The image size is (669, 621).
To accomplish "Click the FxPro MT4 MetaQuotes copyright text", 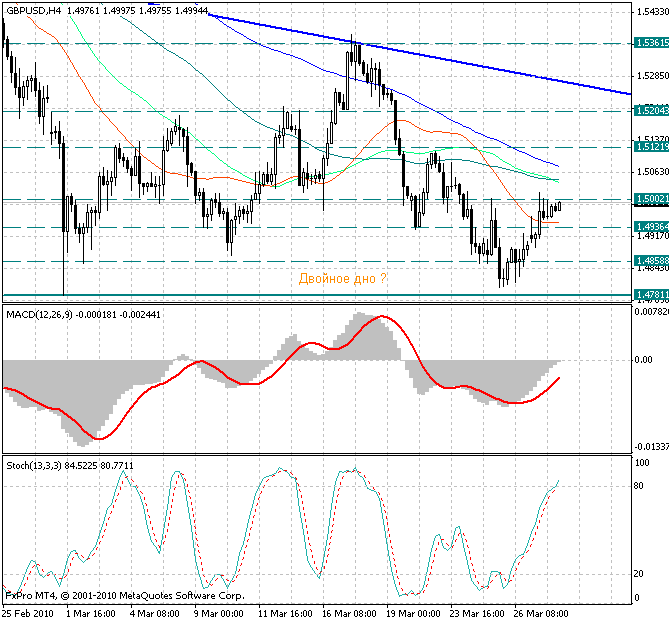I will 125,595.
